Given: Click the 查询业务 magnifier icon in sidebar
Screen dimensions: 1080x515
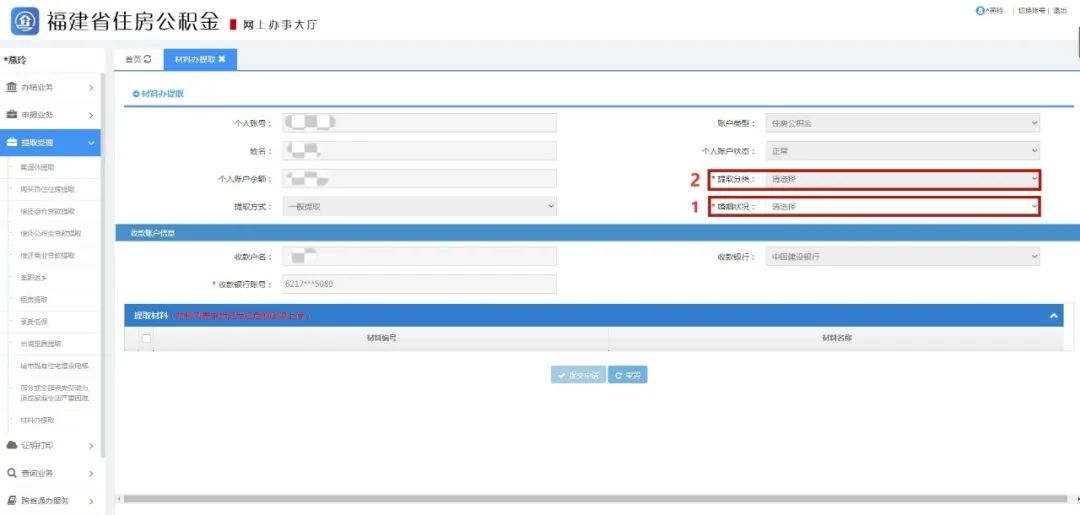Looking at the screenshot, I should coord(12,473).
